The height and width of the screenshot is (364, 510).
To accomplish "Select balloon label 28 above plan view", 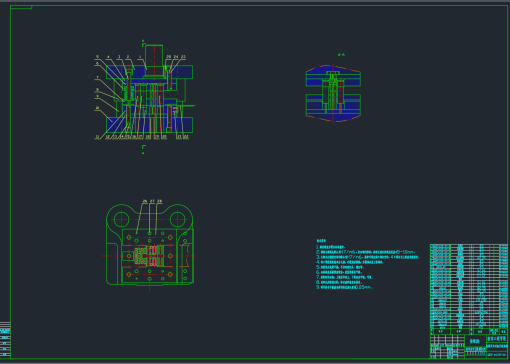I will [x=160, y=201].
